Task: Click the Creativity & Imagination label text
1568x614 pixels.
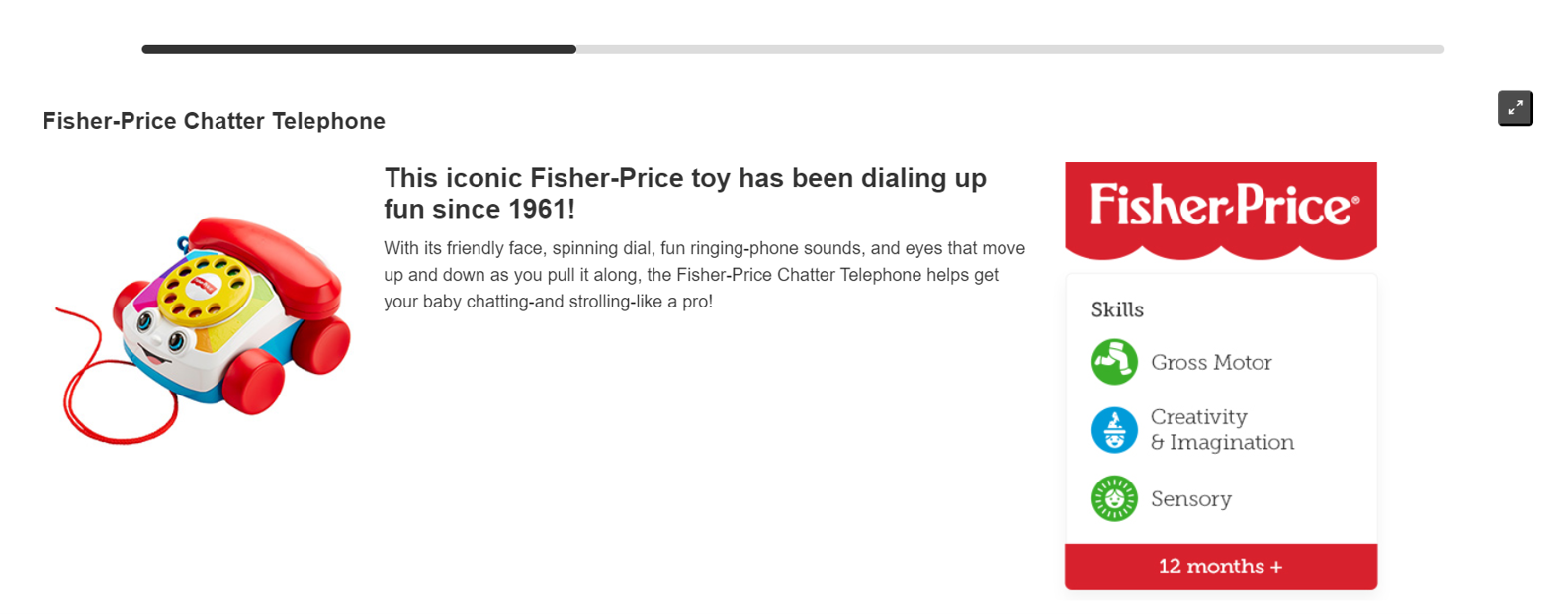Action: (x=1222, y=429)
